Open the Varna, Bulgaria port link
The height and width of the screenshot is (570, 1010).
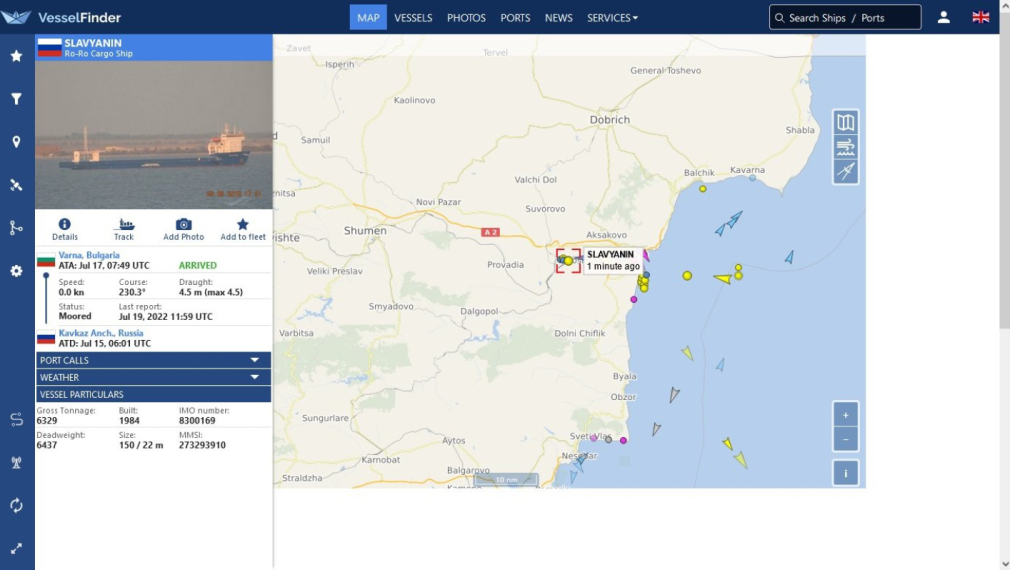pos(89,255)
